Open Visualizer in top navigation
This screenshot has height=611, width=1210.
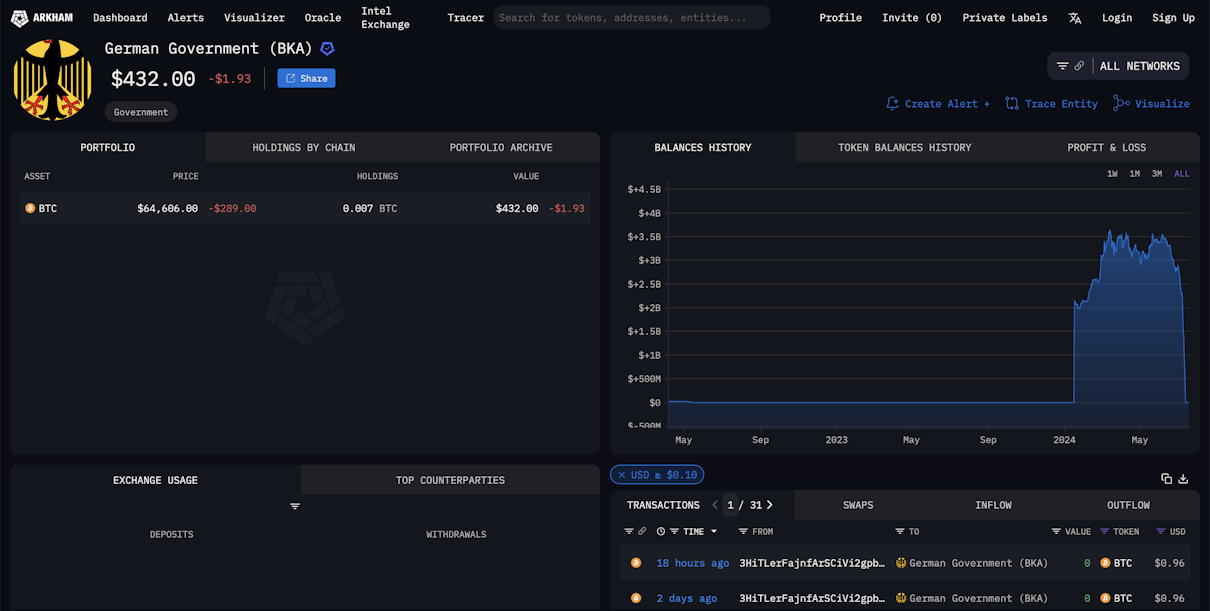coord(254,18)
